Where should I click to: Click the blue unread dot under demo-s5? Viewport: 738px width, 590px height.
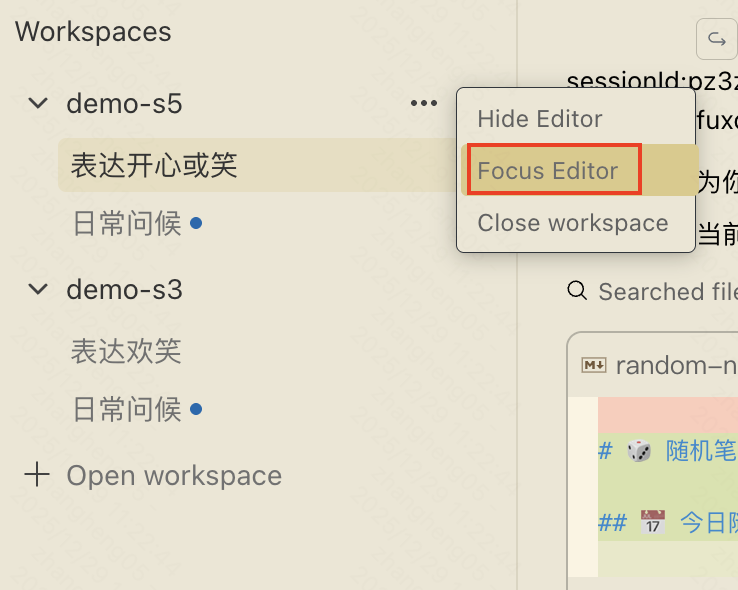pos(196,223)
